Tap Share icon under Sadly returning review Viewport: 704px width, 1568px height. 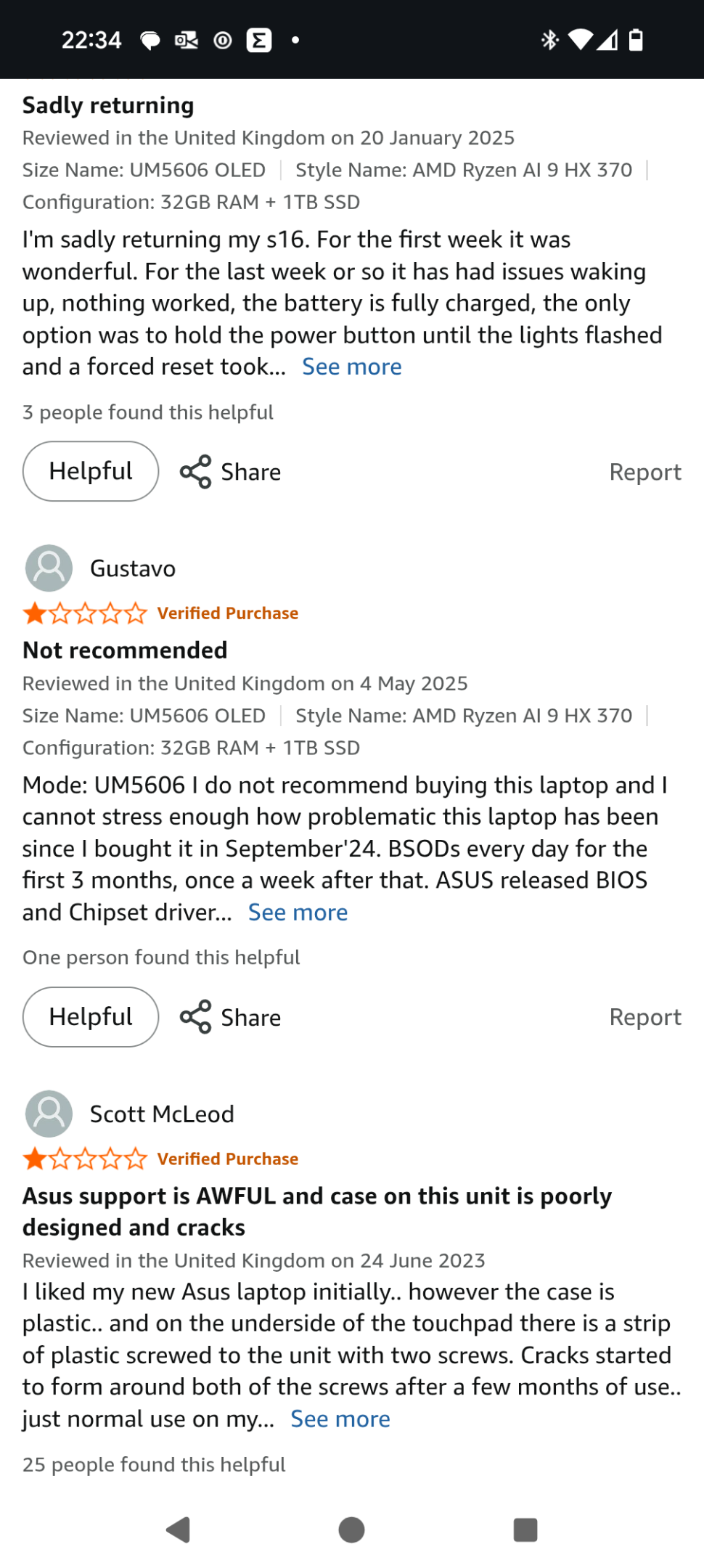click(195, 472)
